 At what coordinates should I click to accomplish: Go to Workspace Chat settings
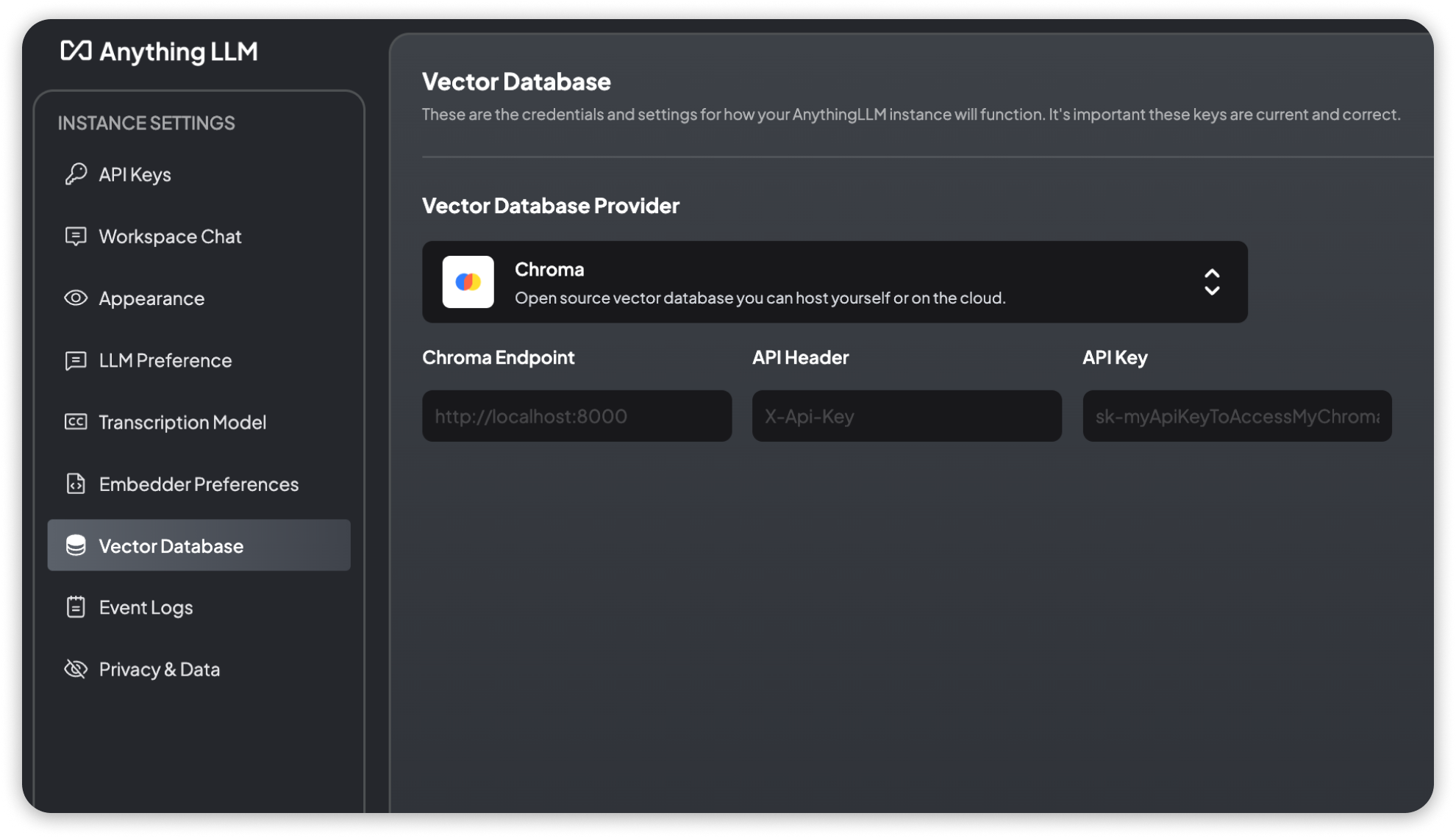tap(199, 236)
